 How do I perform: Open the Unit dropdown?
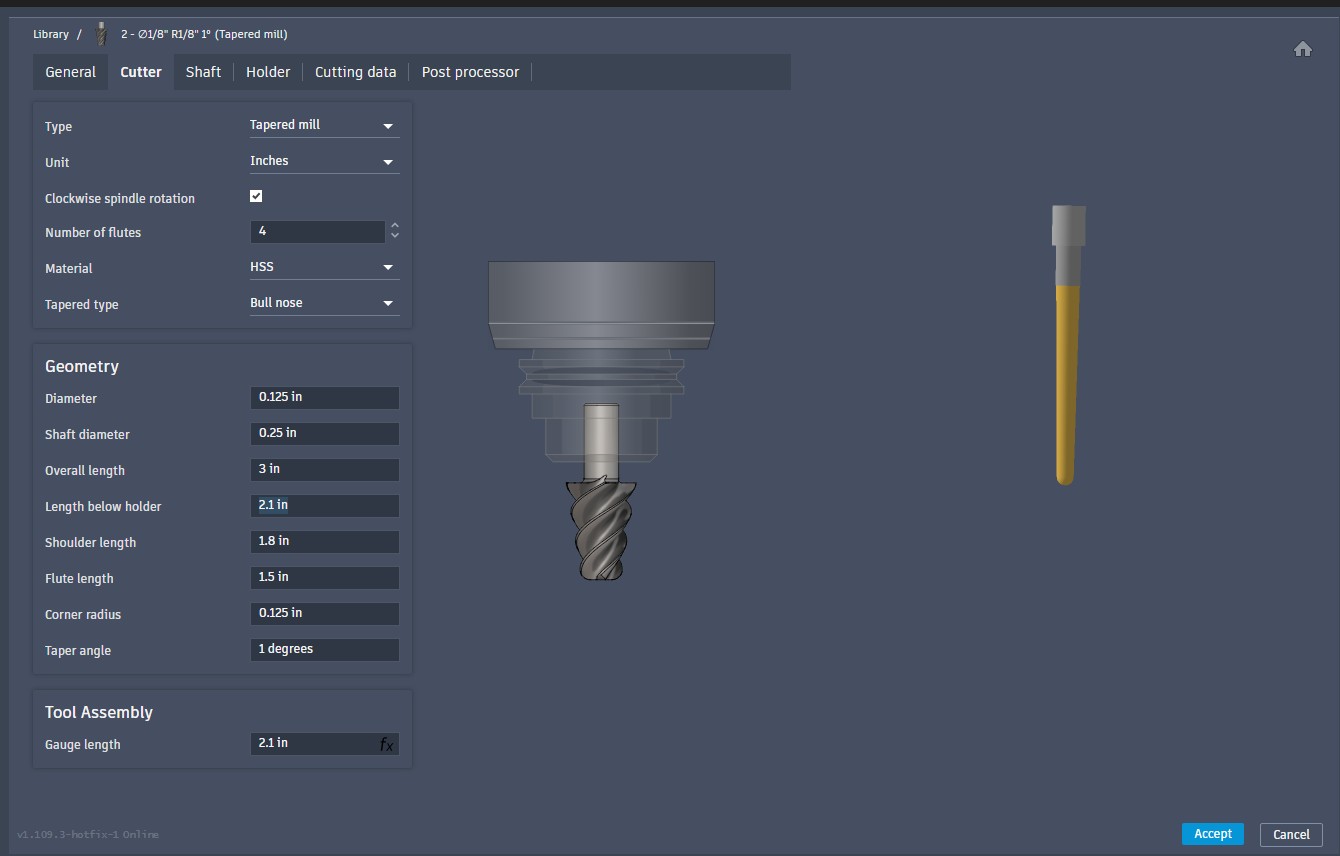pos(324,161)
